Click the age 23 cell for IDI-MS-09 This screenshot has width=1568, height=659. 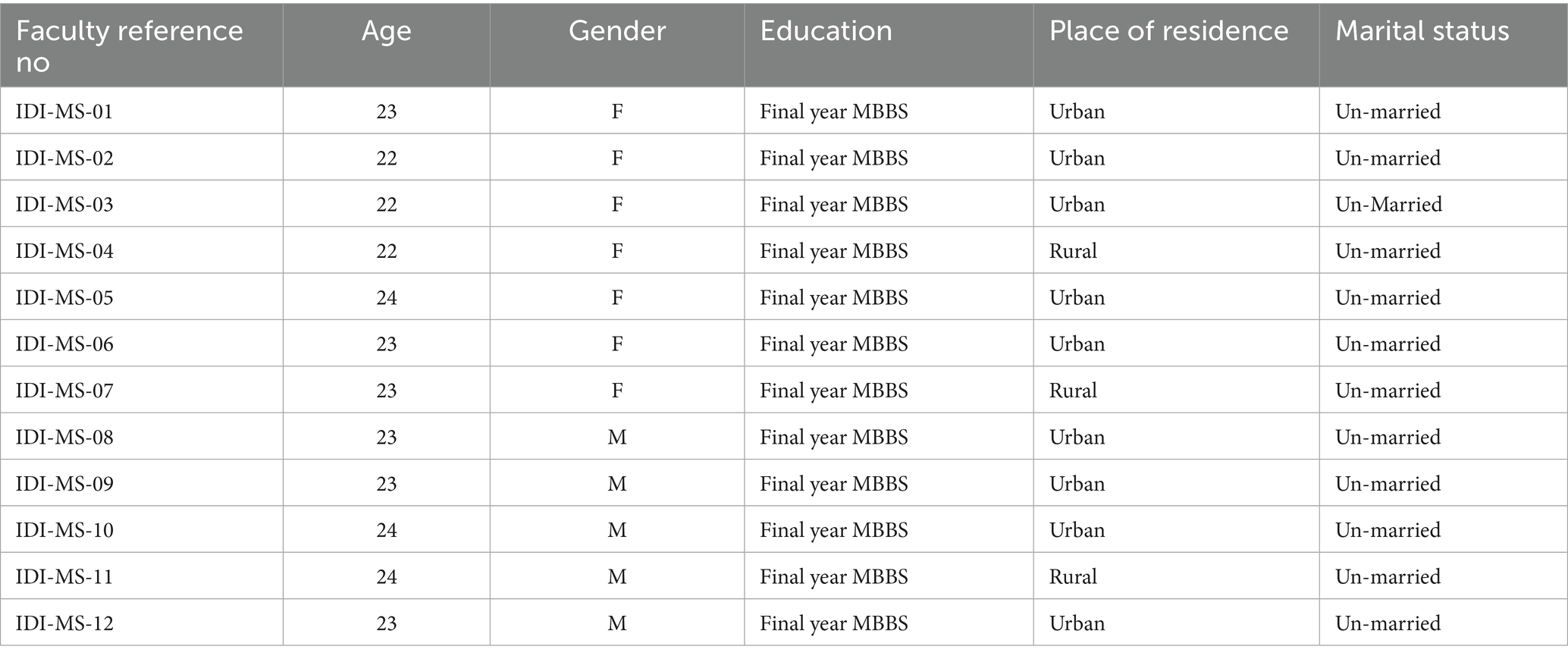387,484
